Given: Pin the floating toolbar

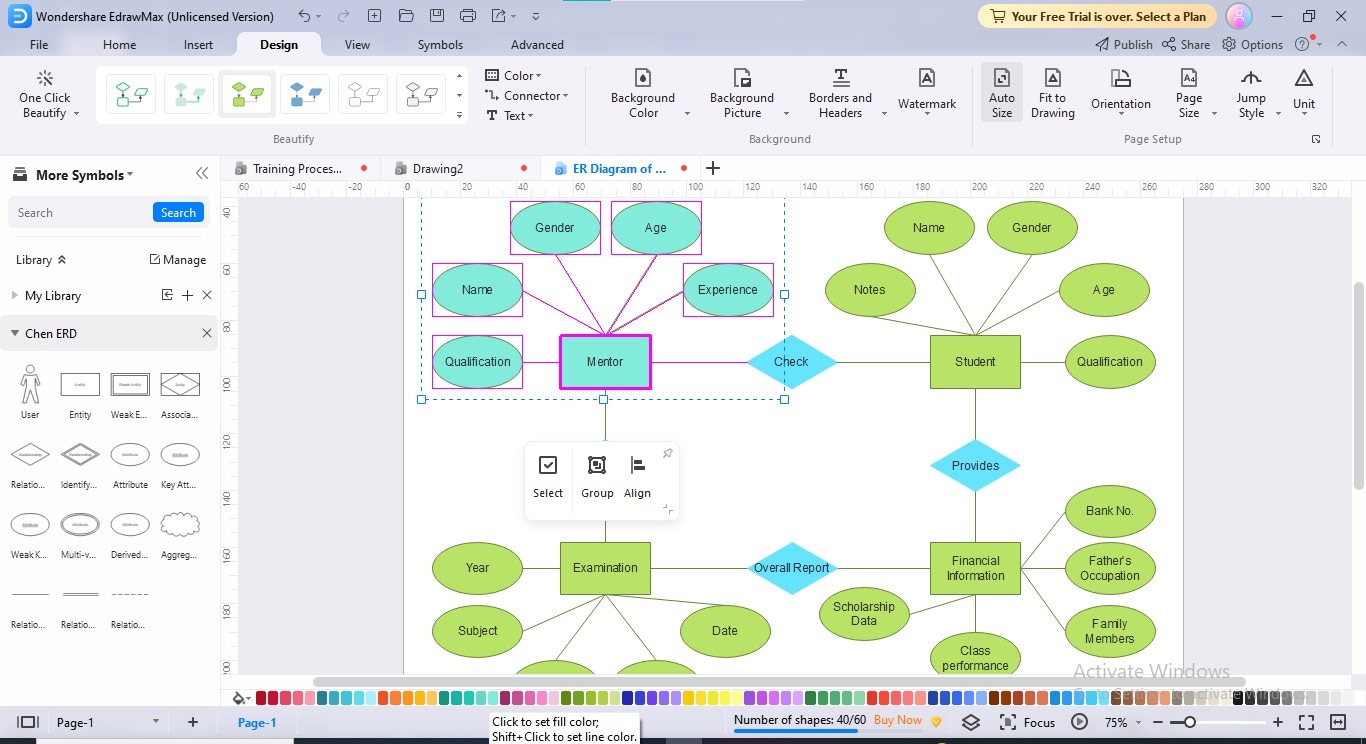Looking at the screenshot, I should pos(668,453).
